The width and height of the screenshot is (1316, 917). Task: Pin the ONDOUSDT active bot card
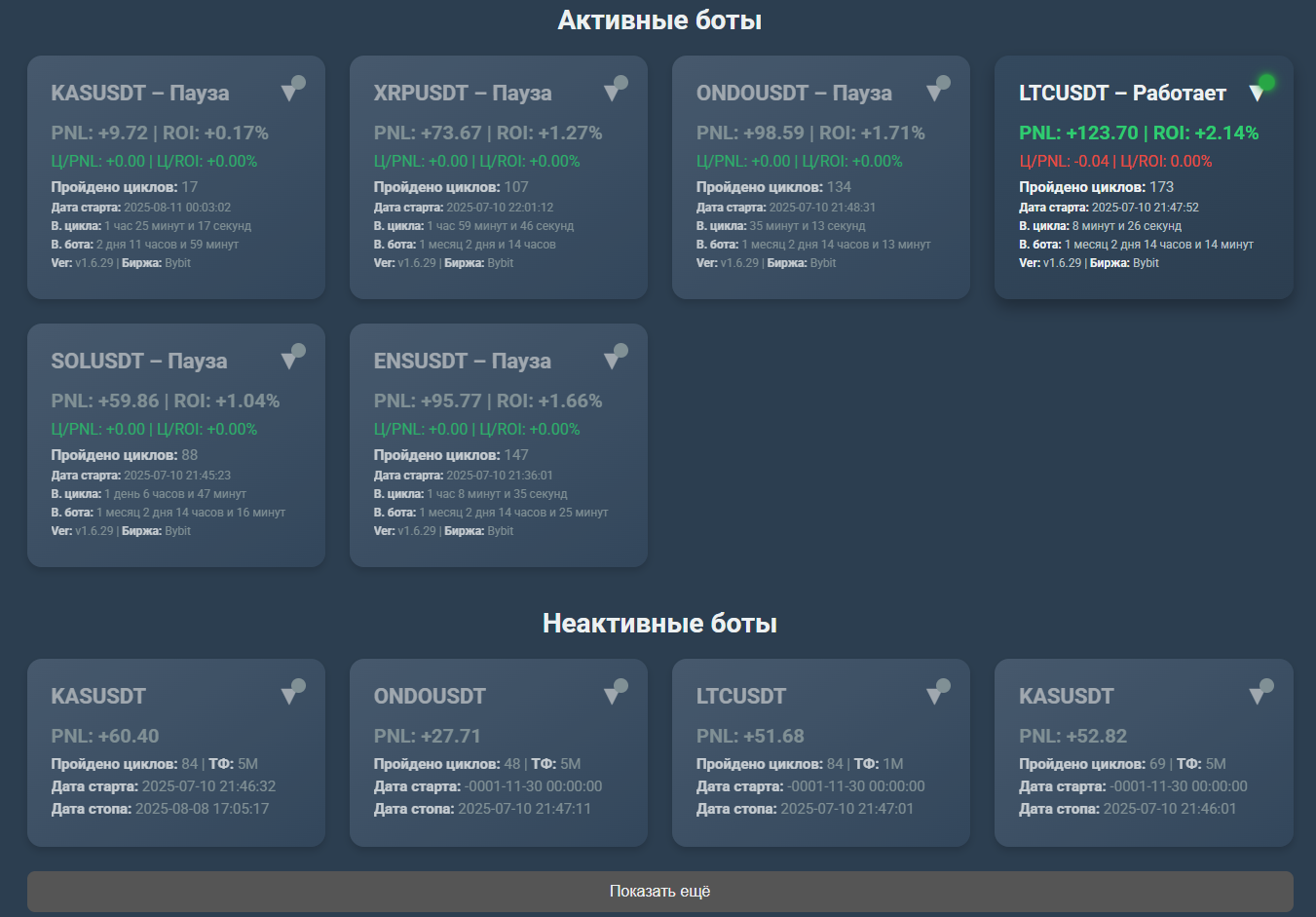tap(937, 88)
